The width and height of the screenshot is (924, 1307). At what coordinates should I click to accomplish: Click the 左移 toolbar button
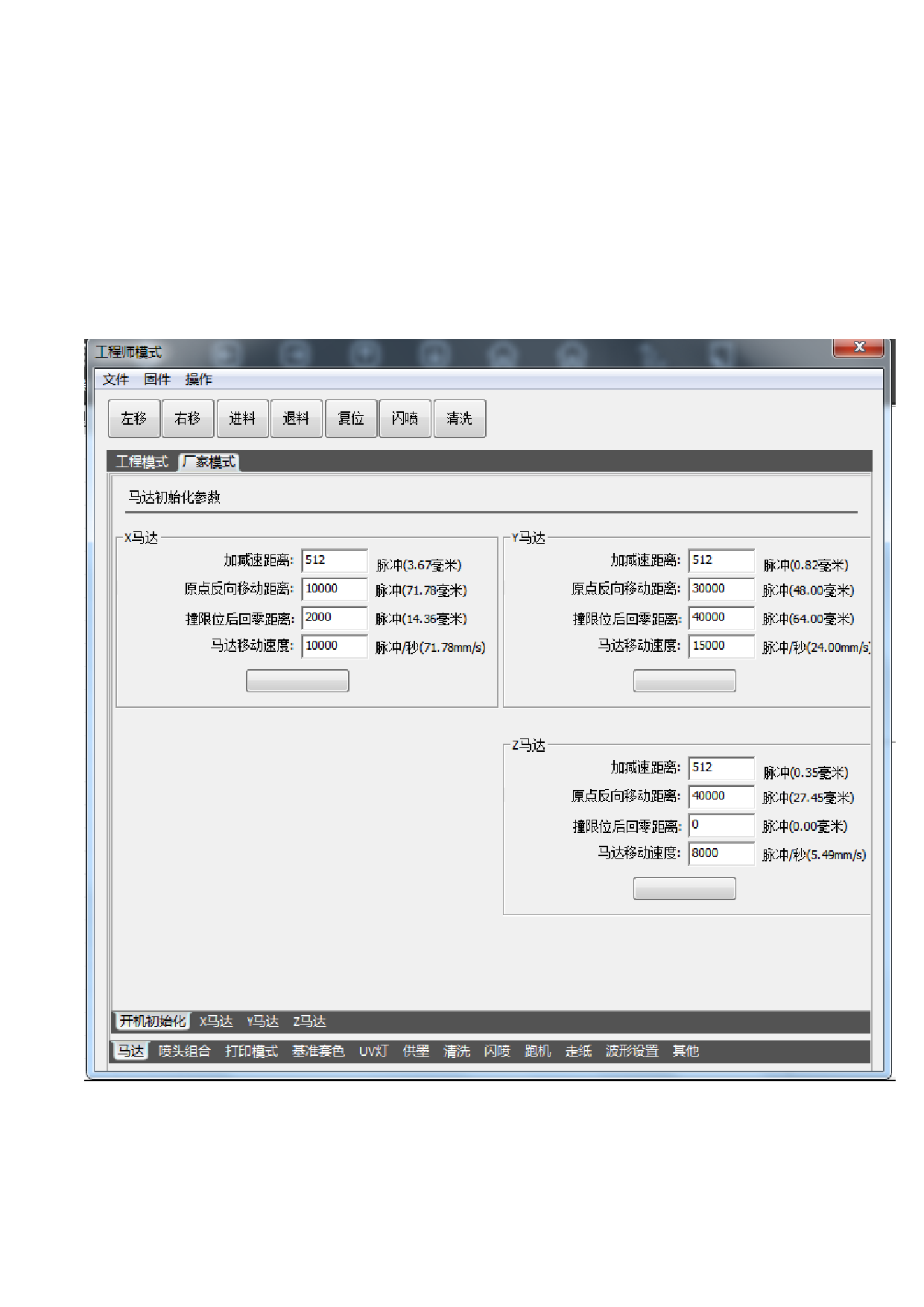click(134, 419)
